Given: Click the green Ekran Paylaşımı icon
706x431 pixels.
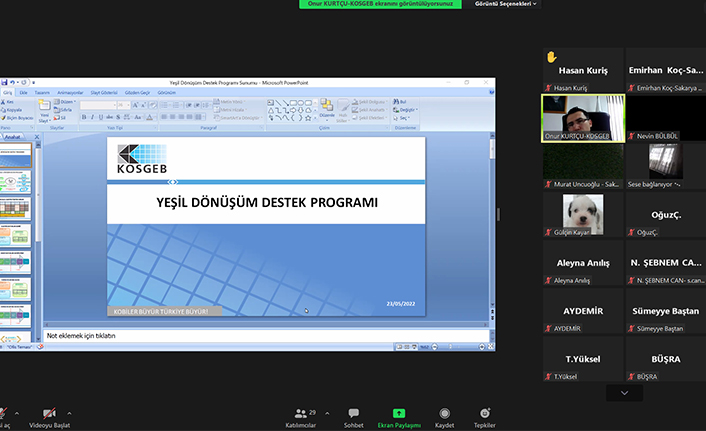Looking at the screenshot, I should [x=399, y=412].
